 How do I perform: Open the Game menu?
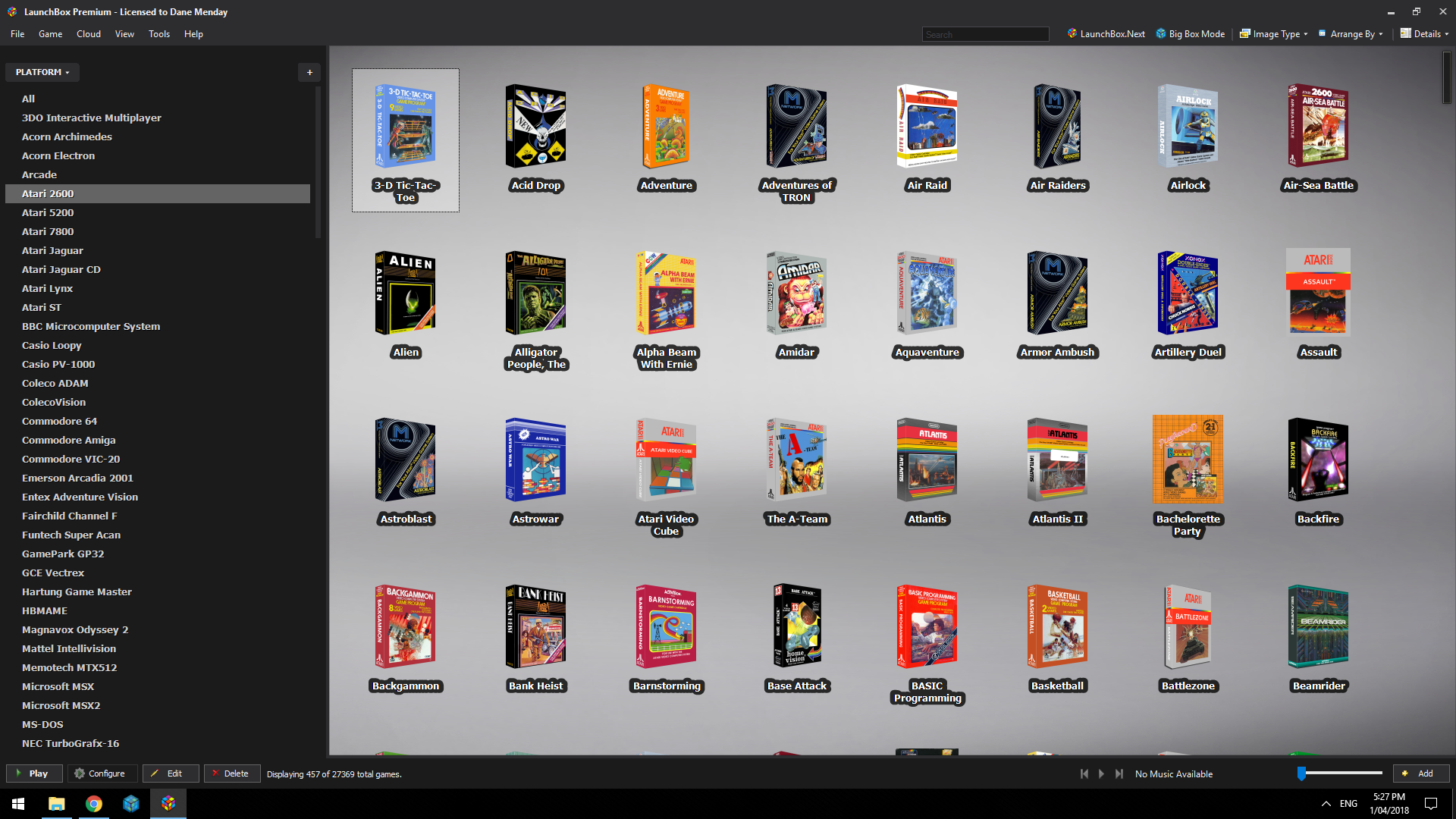(x=51, y=34)
